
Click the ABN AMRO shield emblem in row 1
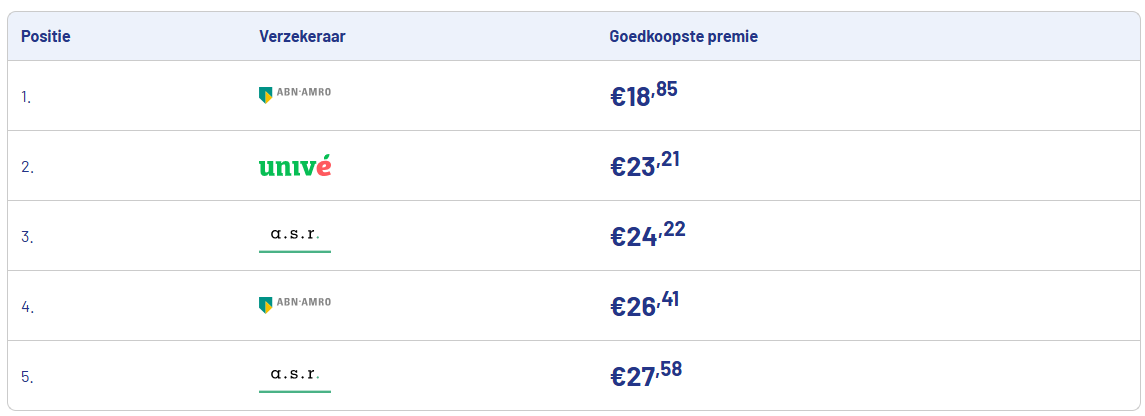click(x=265, y=94)
